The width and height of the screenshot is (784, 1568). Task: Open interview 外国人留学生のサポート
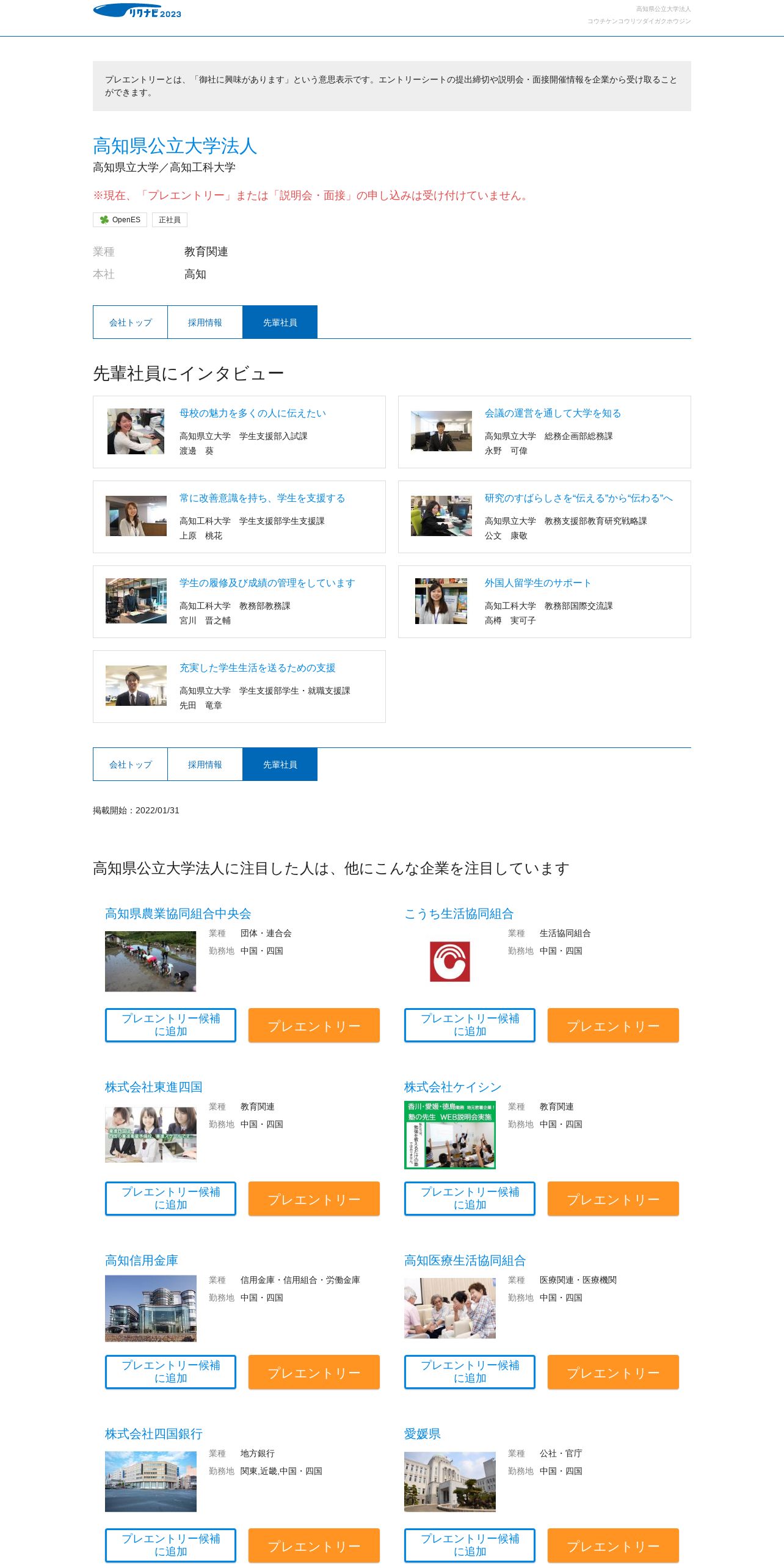[538, 583]
